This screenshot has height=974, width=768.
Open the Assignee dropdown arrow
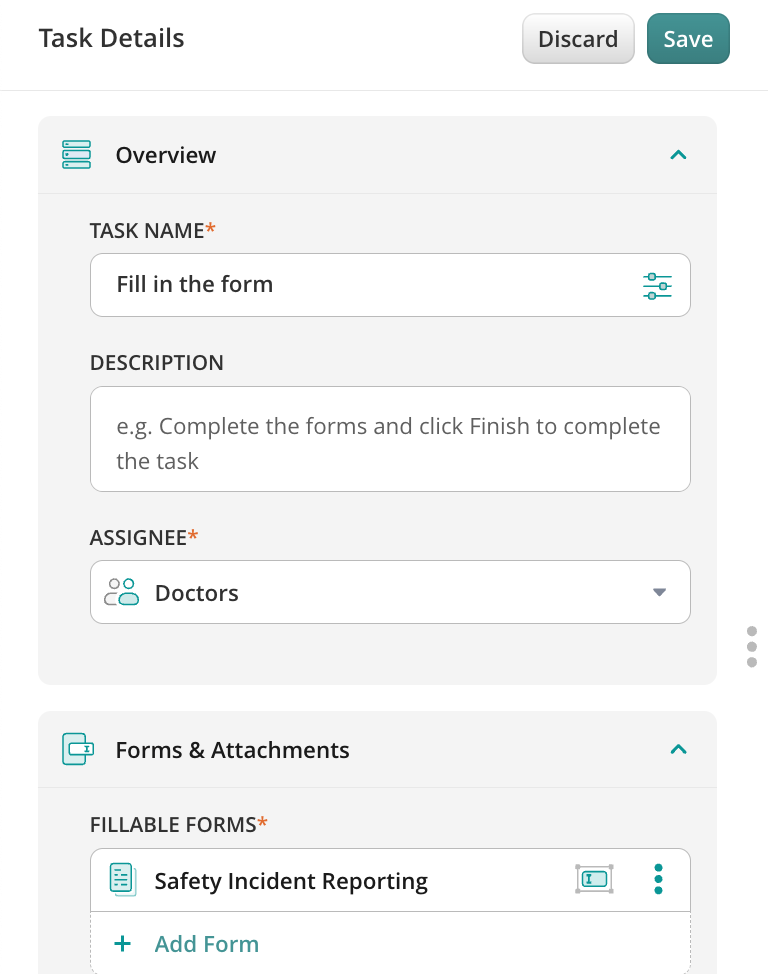pos(659,592)
